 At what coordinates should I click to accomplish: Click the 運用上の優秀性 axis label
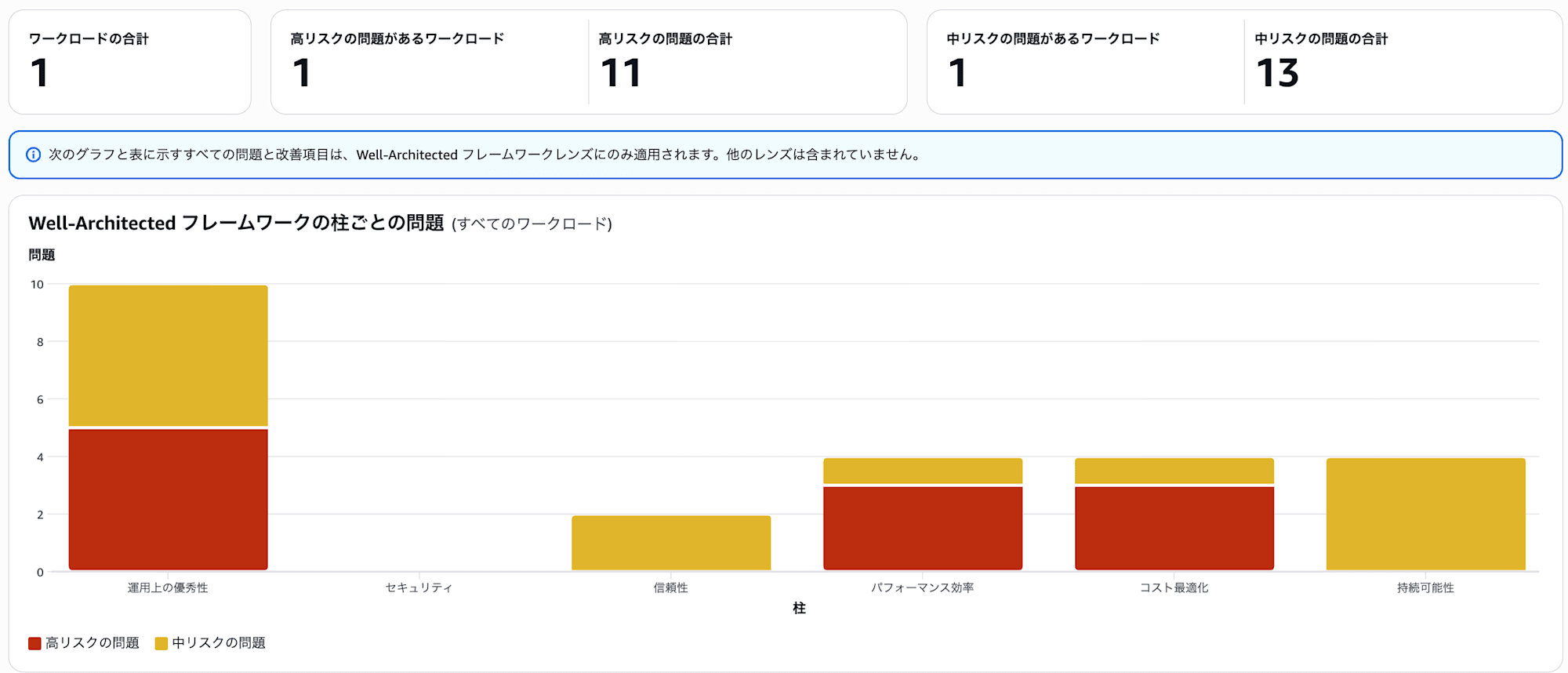point(168,588)
